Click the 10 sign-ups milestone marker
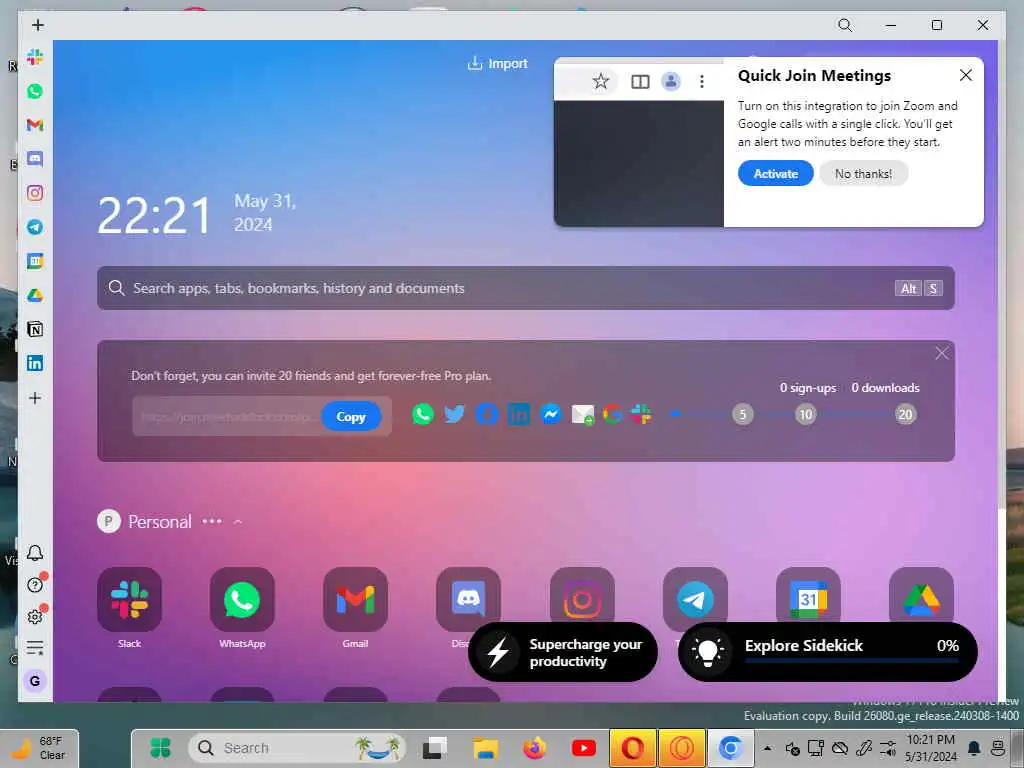Image resolution: width=1024 pixels, height=768 pixels. (x=806, y=414)
